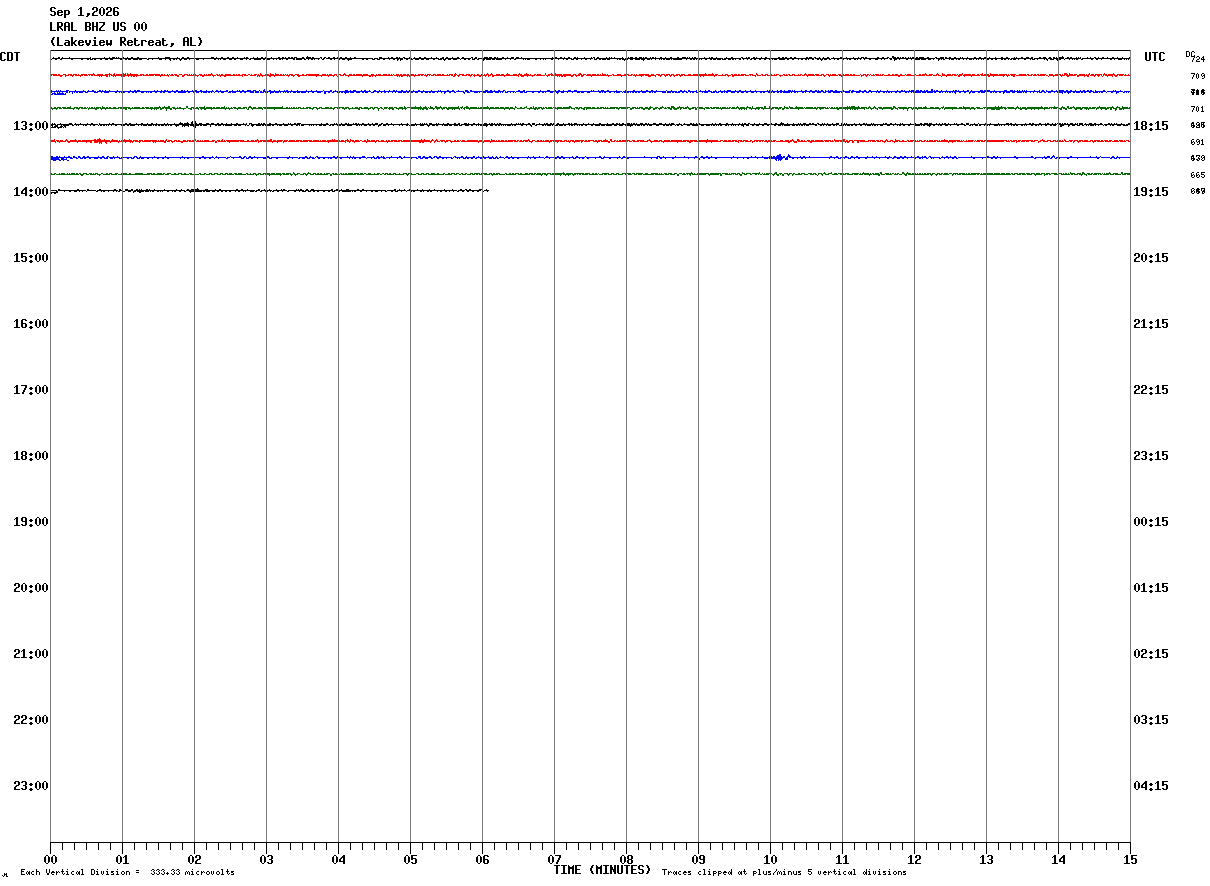Click the traces clipped footnote text
The image size is (1210, 886).
point(784,872)
